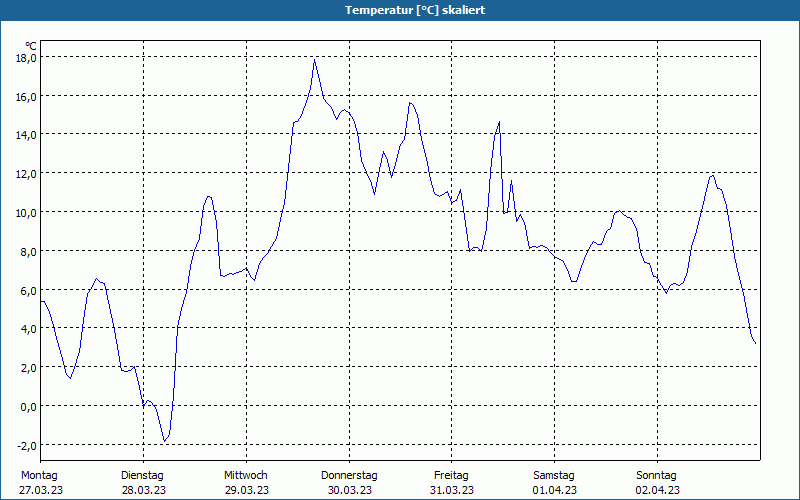This screenshot has width=800, height=500.
Task: Click the Freitag day label
Action: [451, 476]
